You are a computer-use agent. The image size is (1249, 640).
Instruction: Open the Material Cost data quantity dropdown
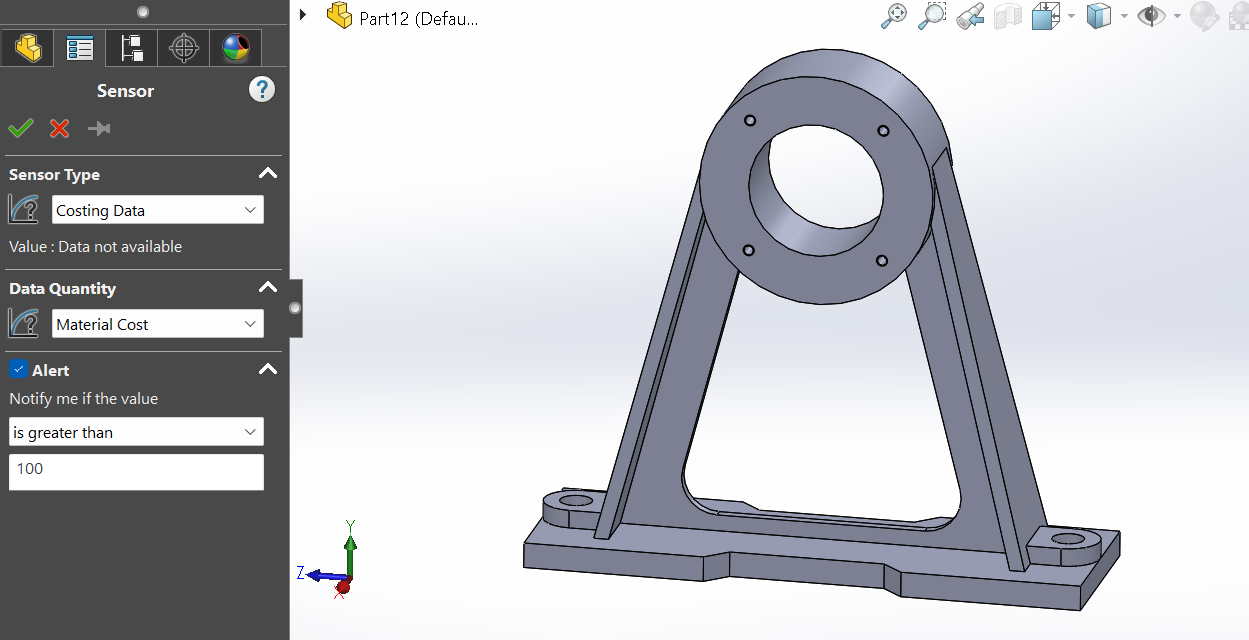point(157,324)
